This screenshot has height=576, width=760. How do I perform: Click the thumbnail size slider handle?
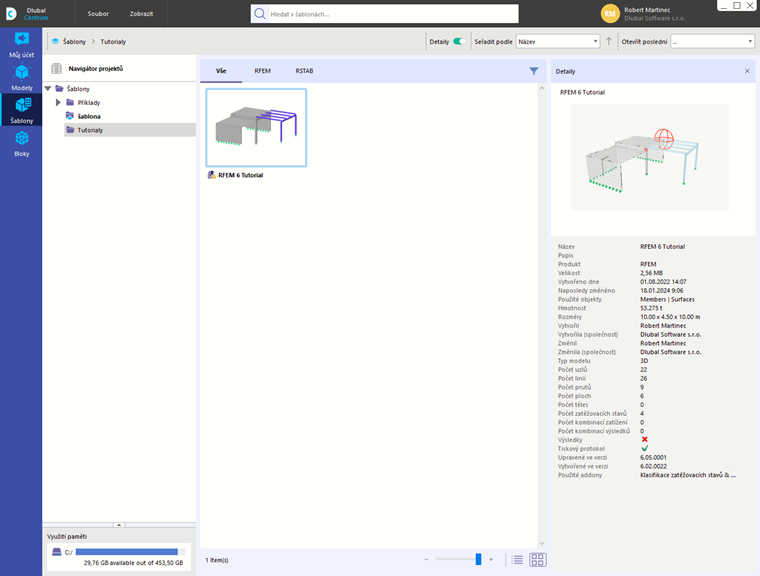click(x=478, y=560)
